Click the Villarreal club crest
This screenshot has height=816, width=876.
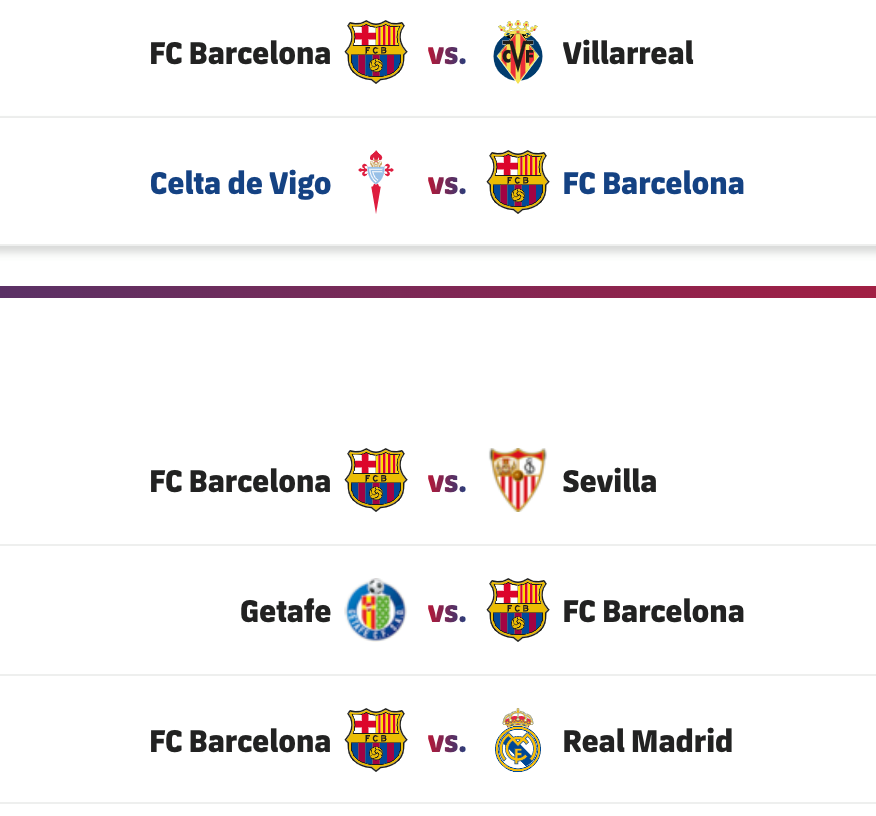coord(518,52)
